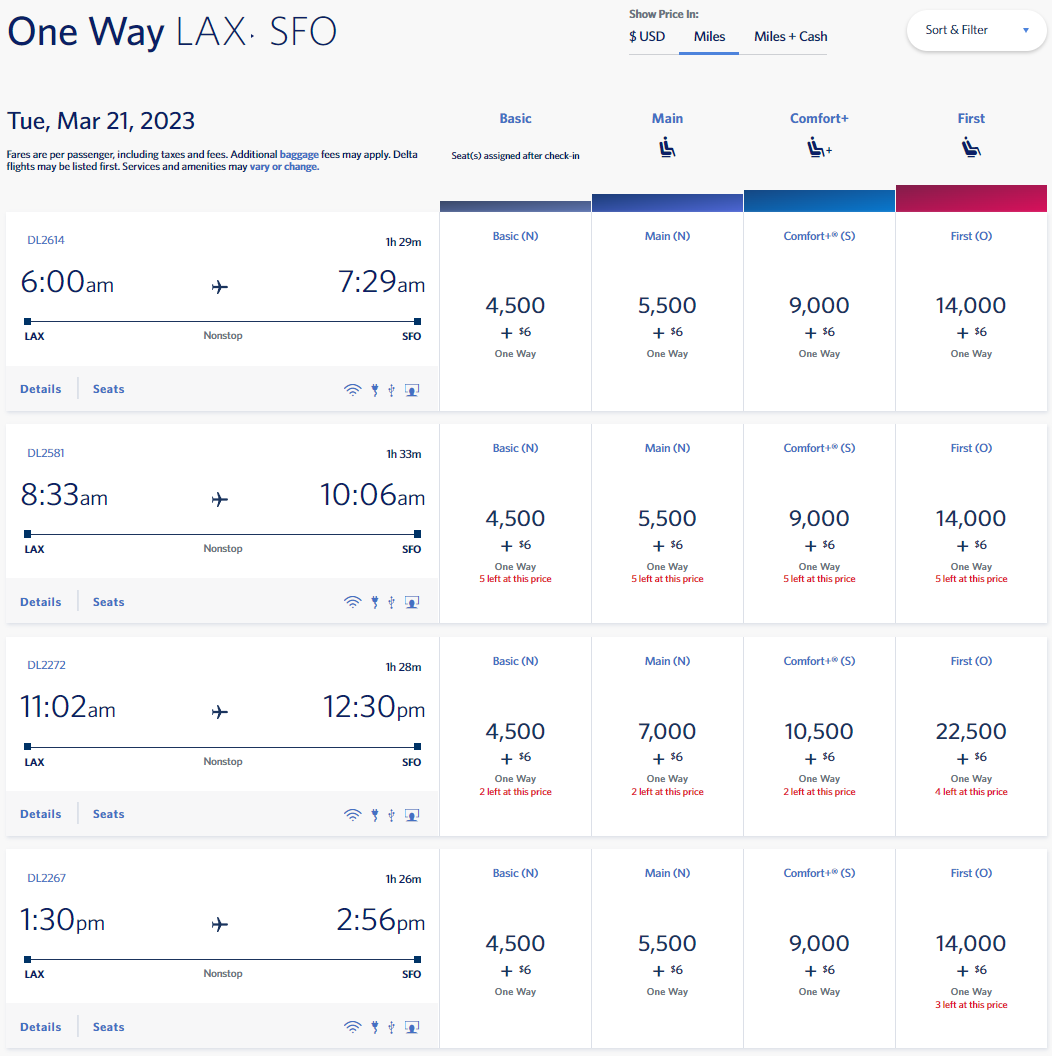
Task: Click the video screen icon for DL2272
Action: (x=412, y=815)
